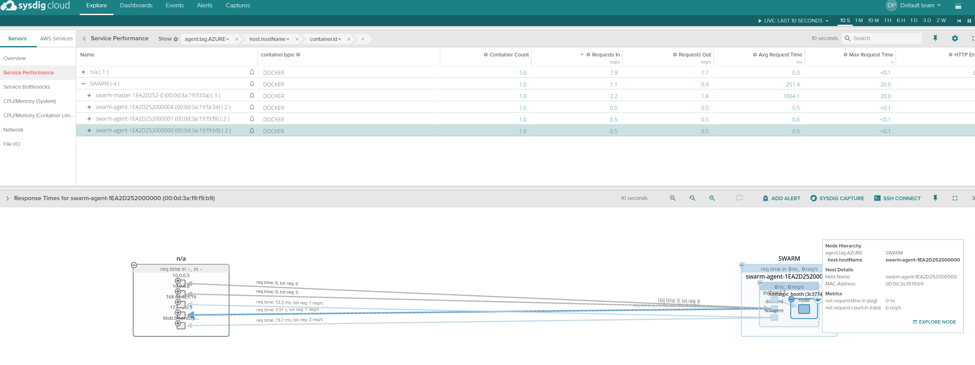
Task: Select the 1 M time range
Action: click(x=859, y=21)
